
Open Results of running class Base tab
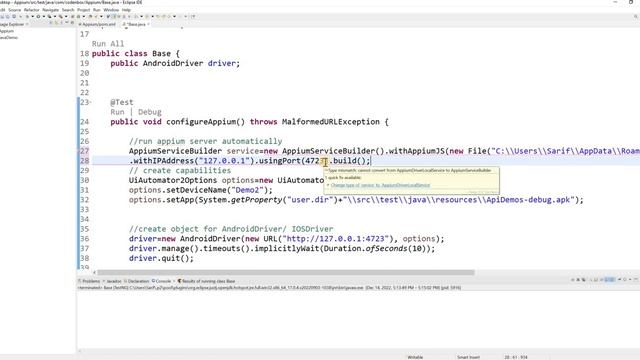(x=206, y=281)
